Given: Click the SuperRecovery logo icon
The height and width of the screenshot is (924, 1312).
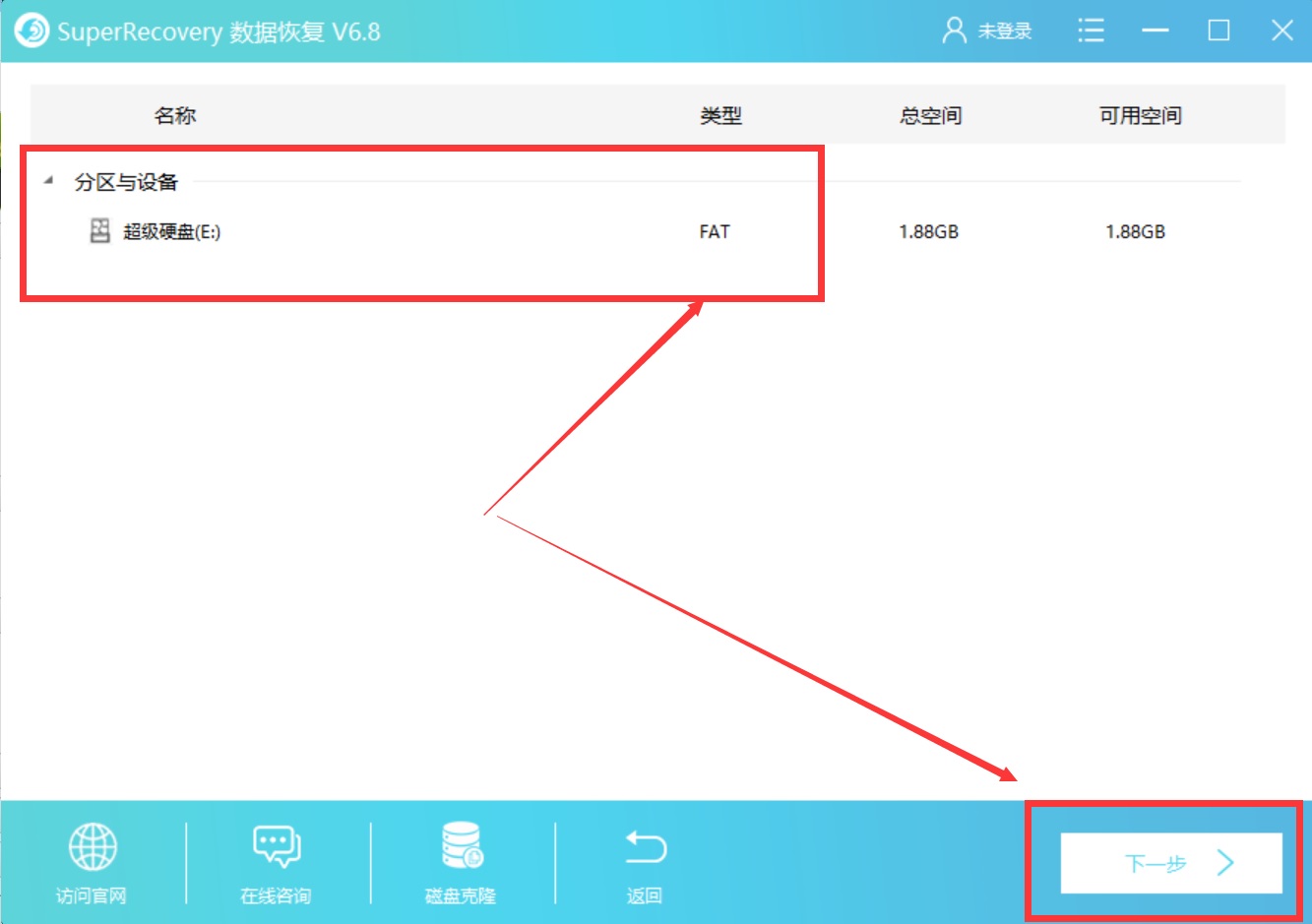Looking at the screenshot, I should [x=31, y=31].
